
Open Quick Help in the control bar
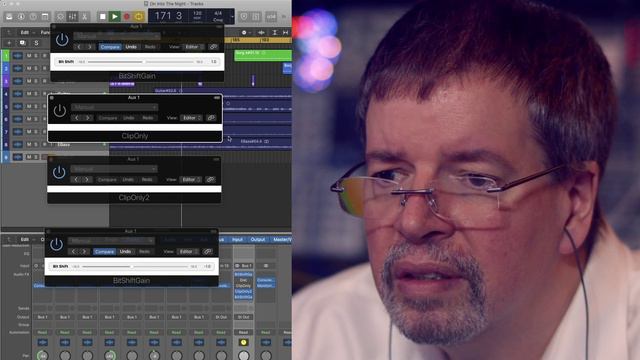click(x=33, y=16)
